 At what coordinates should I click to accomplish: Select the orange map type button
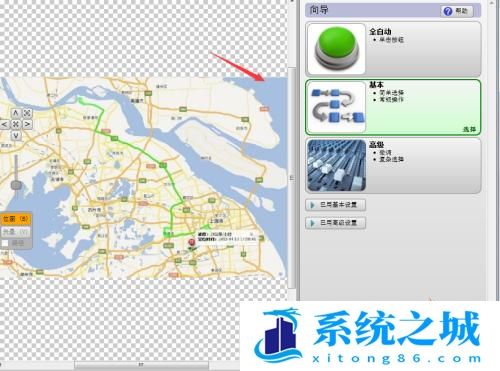[16, 219]
